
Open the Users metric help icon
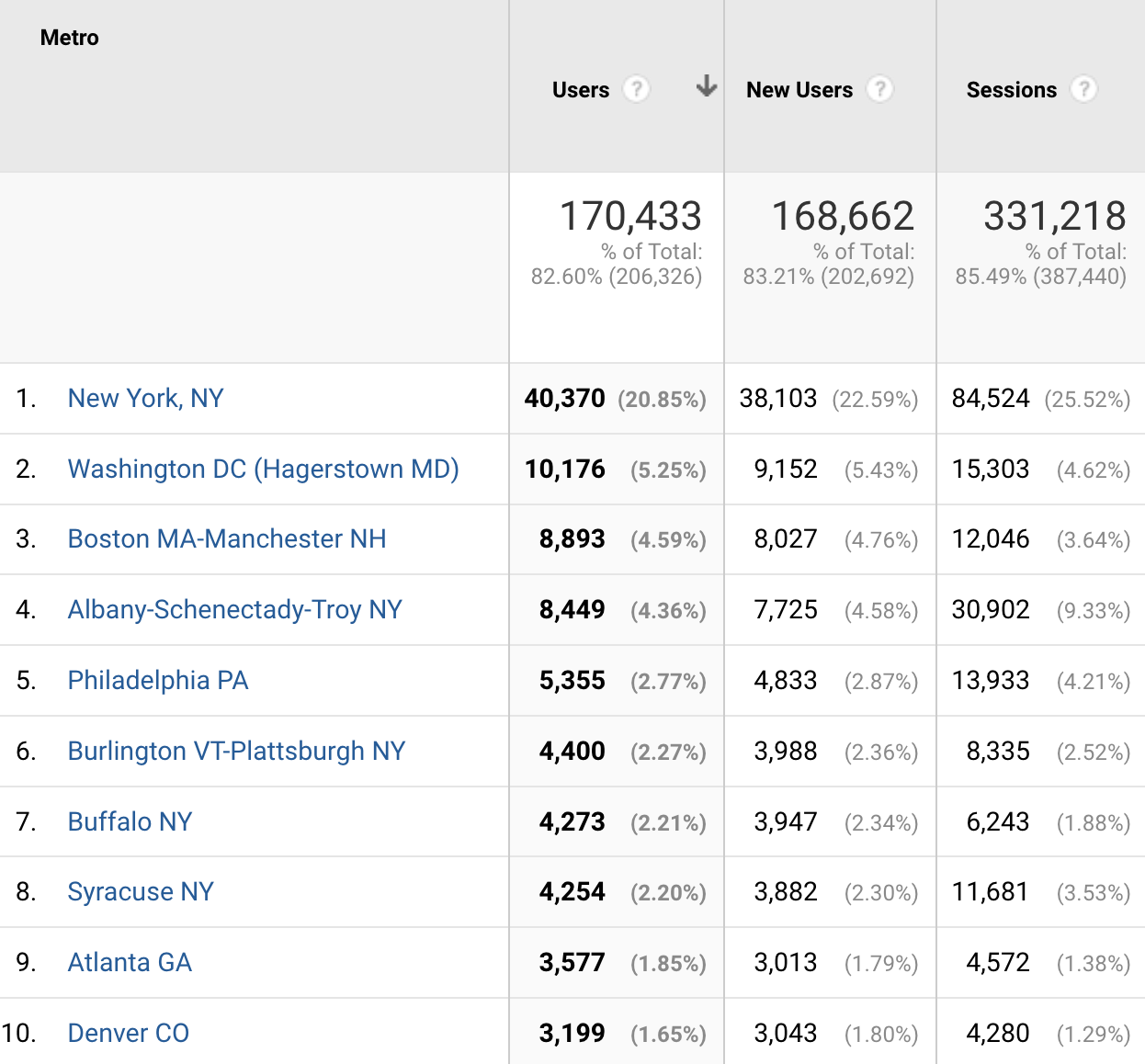(638, 89)
